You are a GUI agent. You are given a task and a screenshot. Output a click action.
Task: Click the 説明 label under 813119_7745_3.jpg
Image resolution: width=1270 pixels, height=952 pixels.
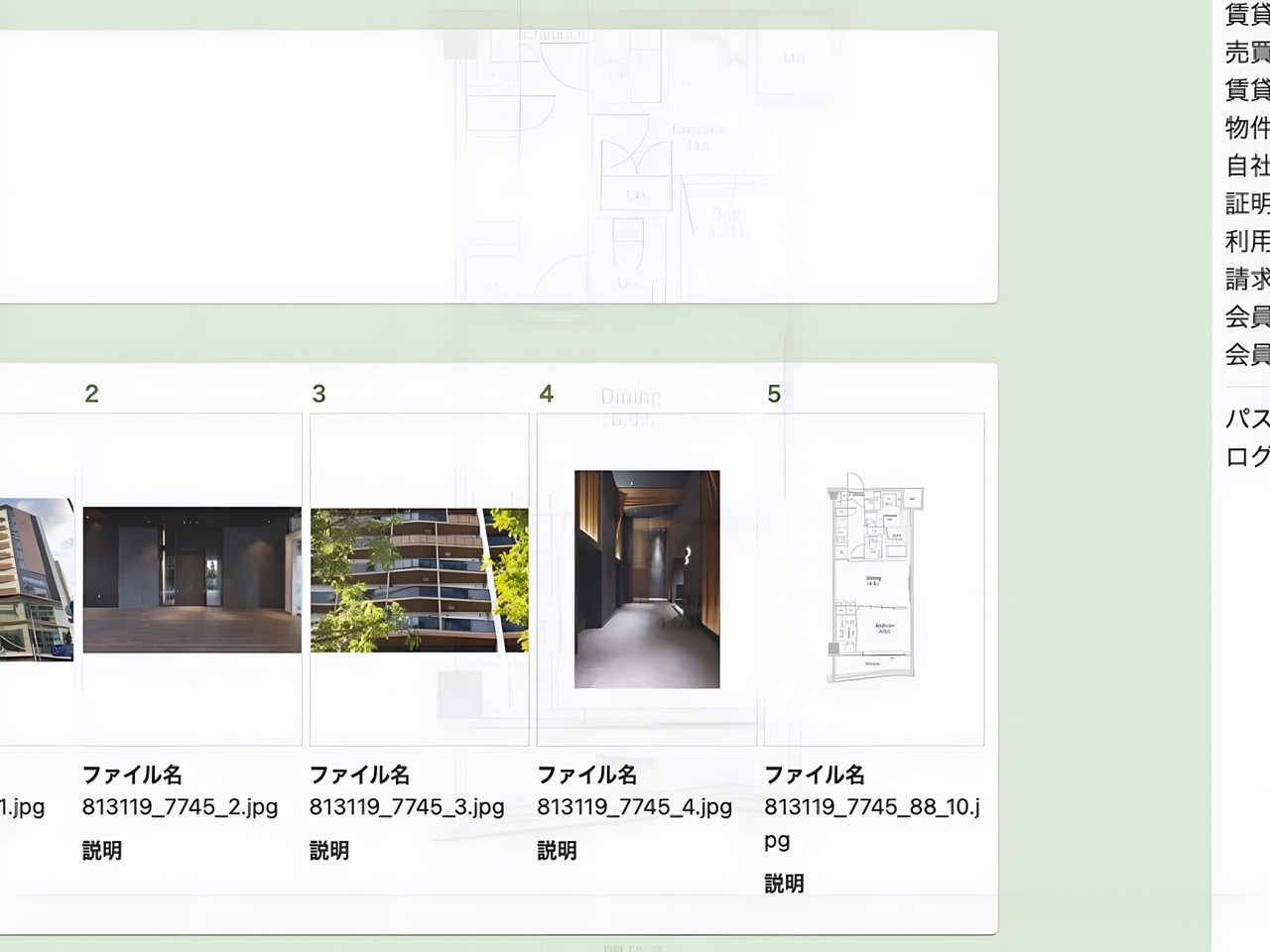pyautogui.click(x=329, y=851)
